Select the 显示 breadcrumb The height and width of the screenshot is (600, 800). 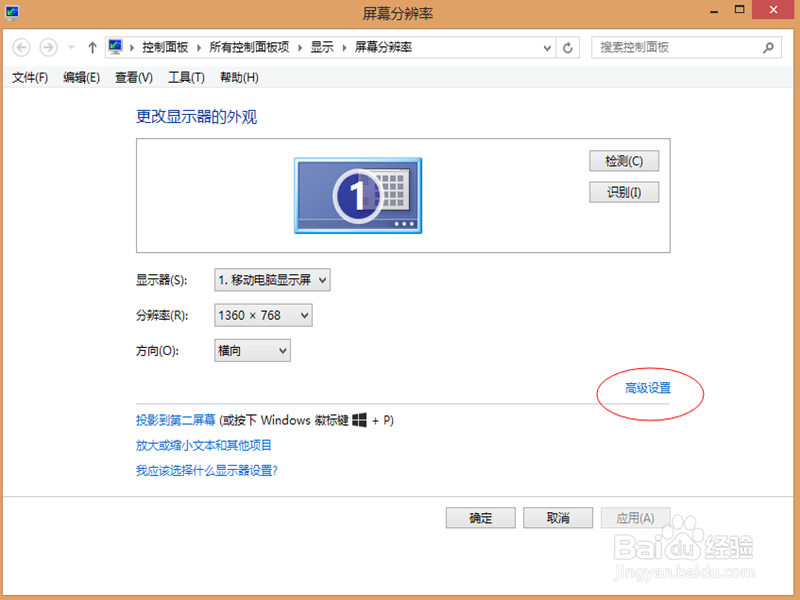coord(322,47)
